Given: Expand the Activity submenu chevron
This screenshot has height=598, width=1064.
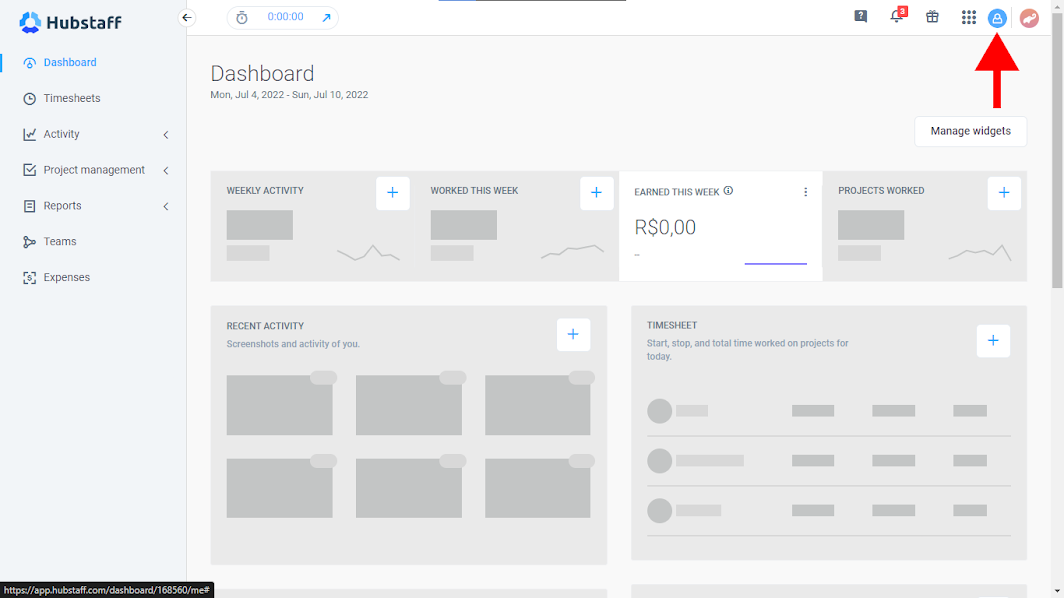Looking at the screenshot, I should (166, 134).
